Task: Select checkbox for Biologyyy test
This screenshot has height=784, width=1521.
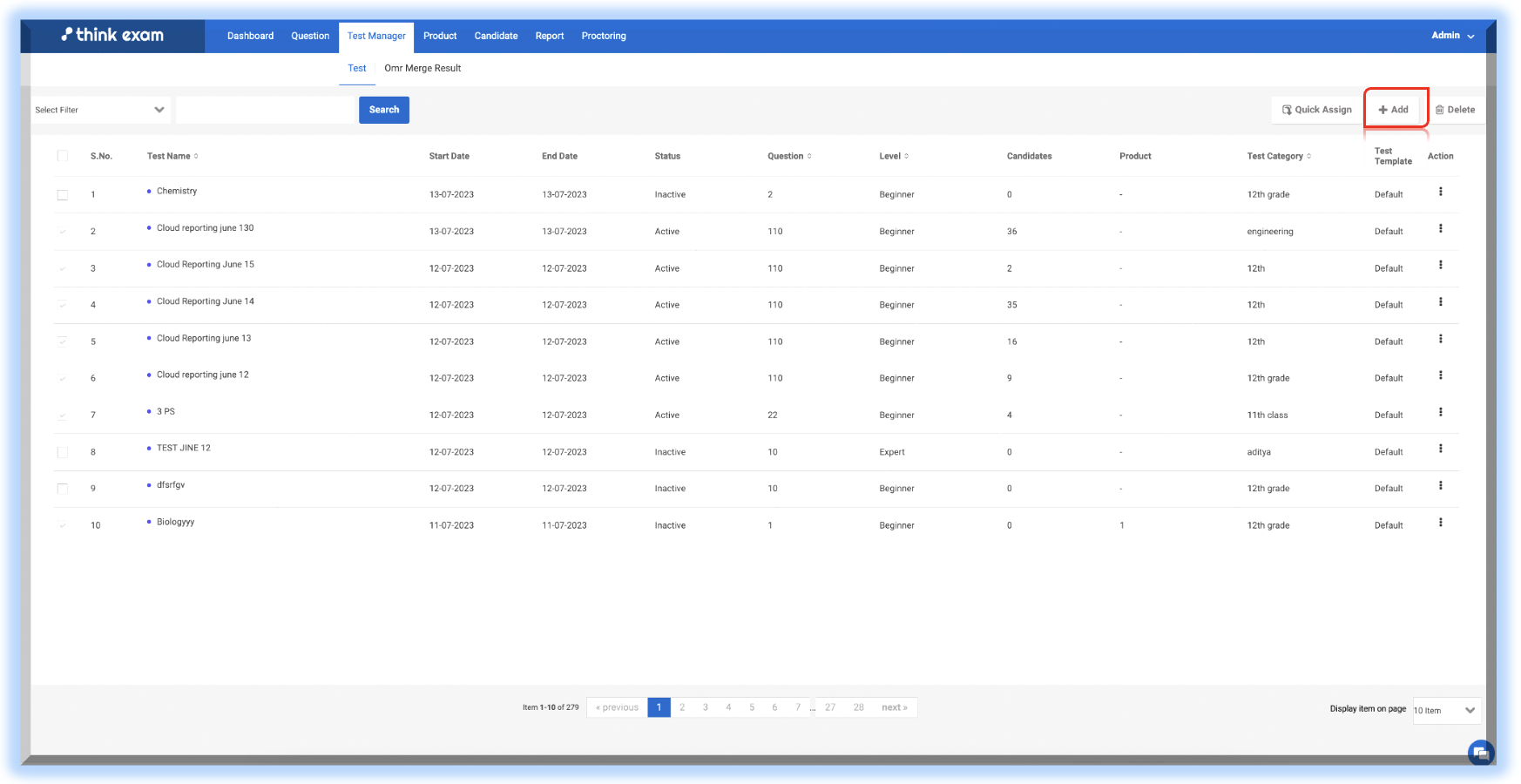Action: (x=62, y=525)
